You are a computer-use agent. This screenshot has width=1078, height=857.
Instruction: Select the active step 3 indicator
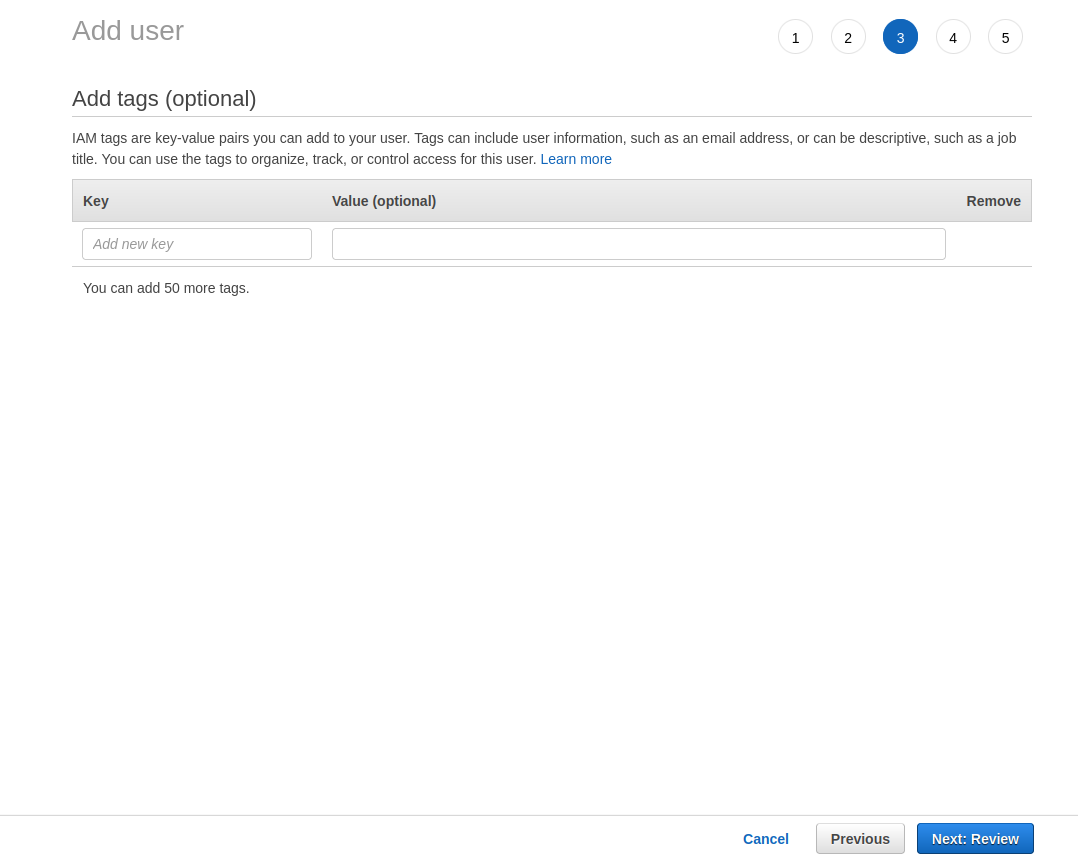point(900,37)
